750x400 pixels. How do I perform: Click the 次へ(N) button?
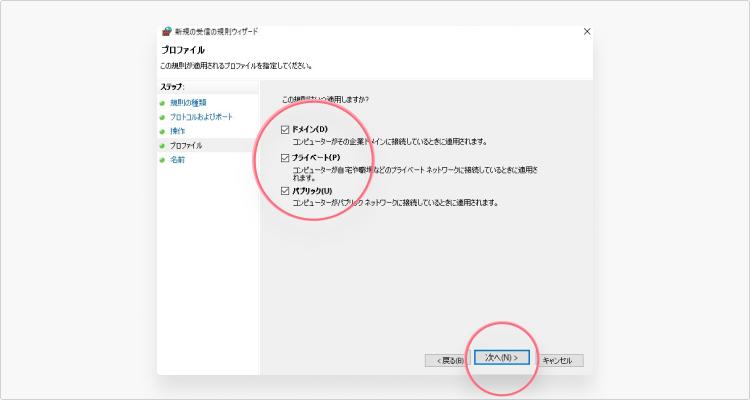[x=502, y=357]
